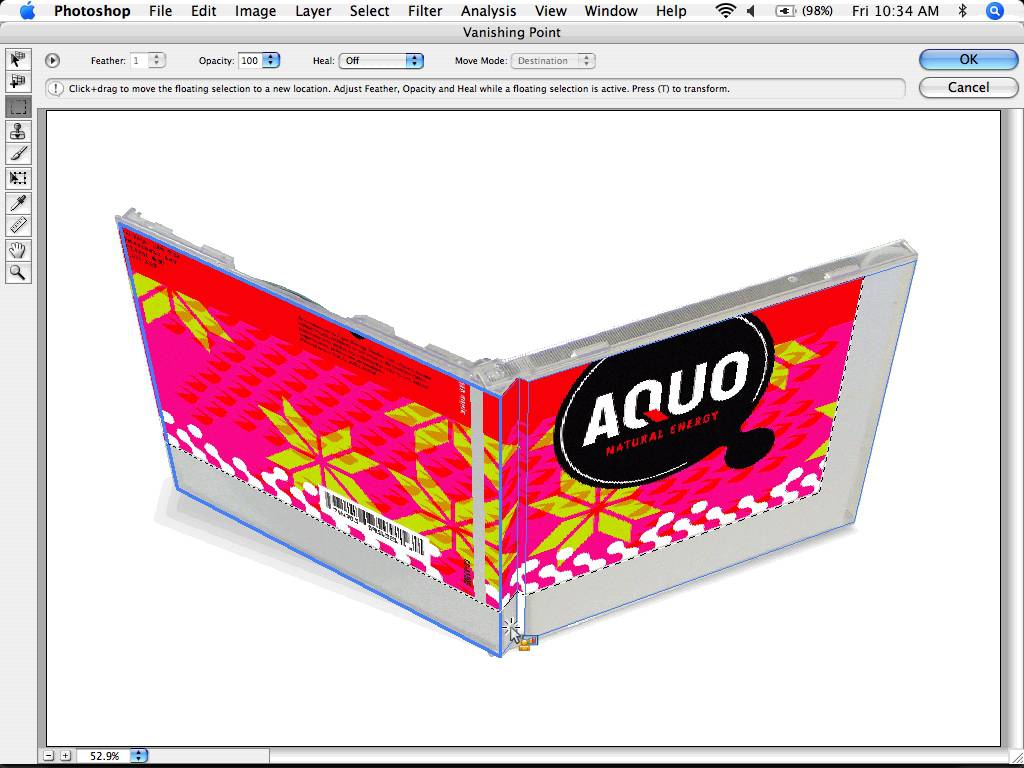1024x768 pixels.
Task: Open the Select menu
Action: tap(370, 10)
